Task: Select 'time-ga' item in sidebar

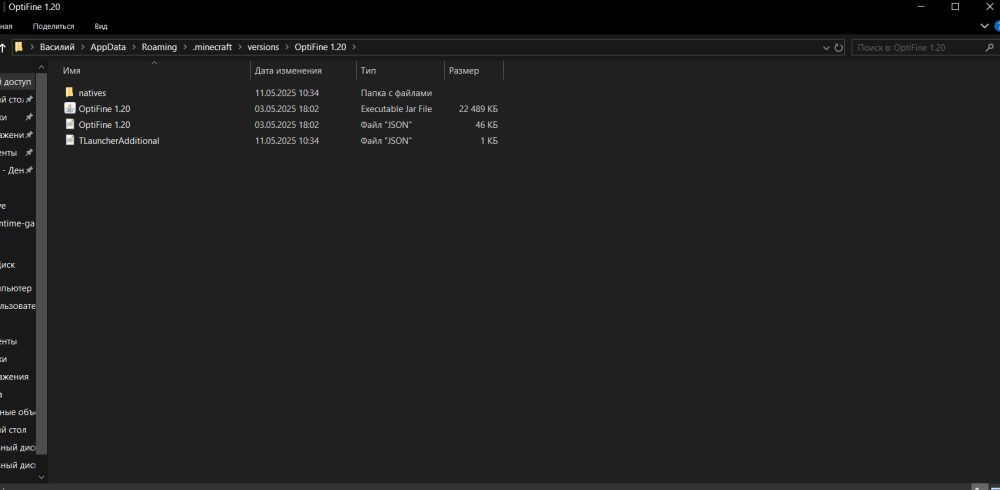Action: click(x=17, y=223)
